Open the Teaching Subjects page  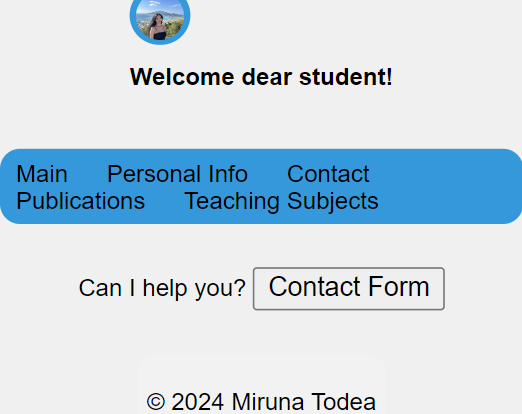[x=281, y=201]
